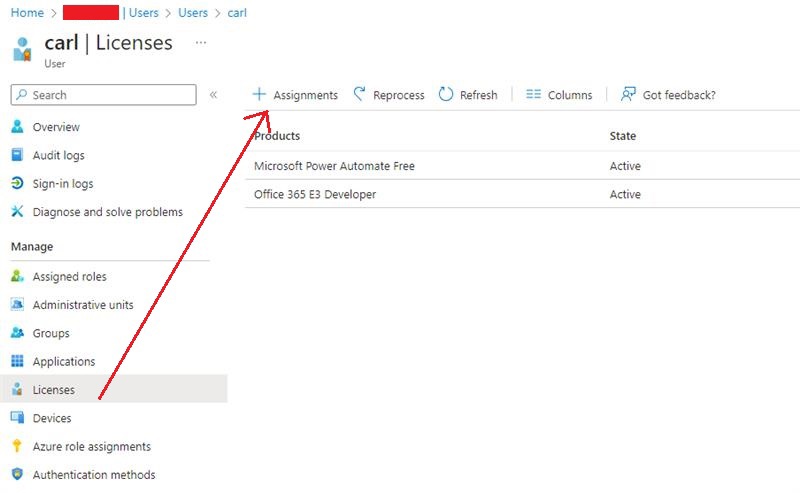This screenshot has width=800, height=493.
Task: Click Refresh to reload licenses
Action: 468,95
